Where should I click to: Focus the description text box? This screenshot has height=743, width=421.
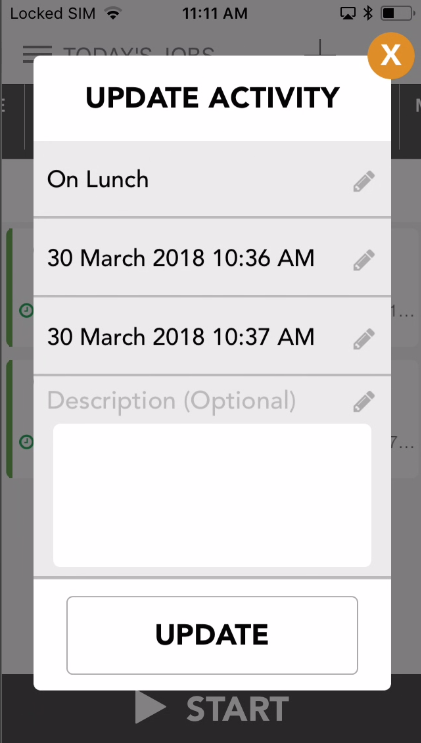tap(212, 495)
